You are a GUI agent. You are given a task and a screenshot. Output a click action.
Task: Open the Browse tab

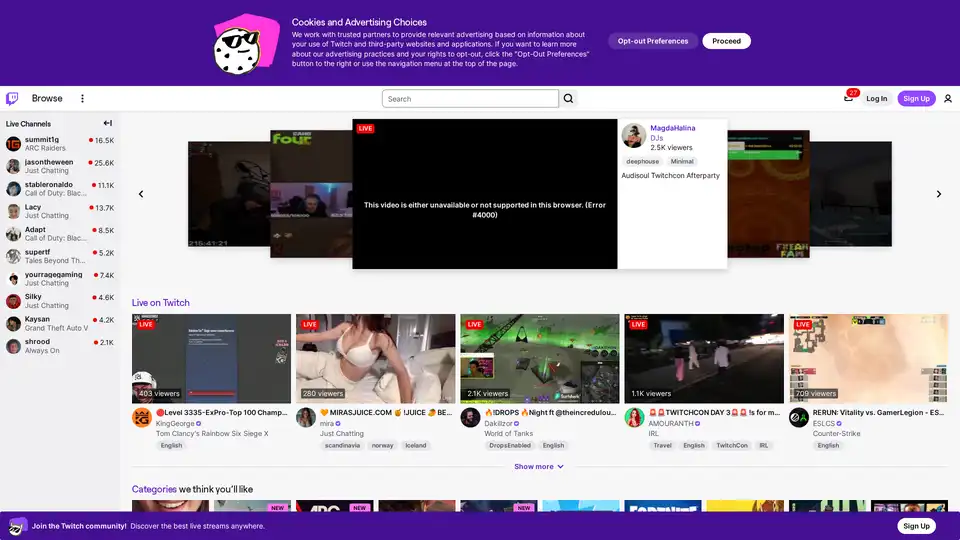click(x=47, y=99)
